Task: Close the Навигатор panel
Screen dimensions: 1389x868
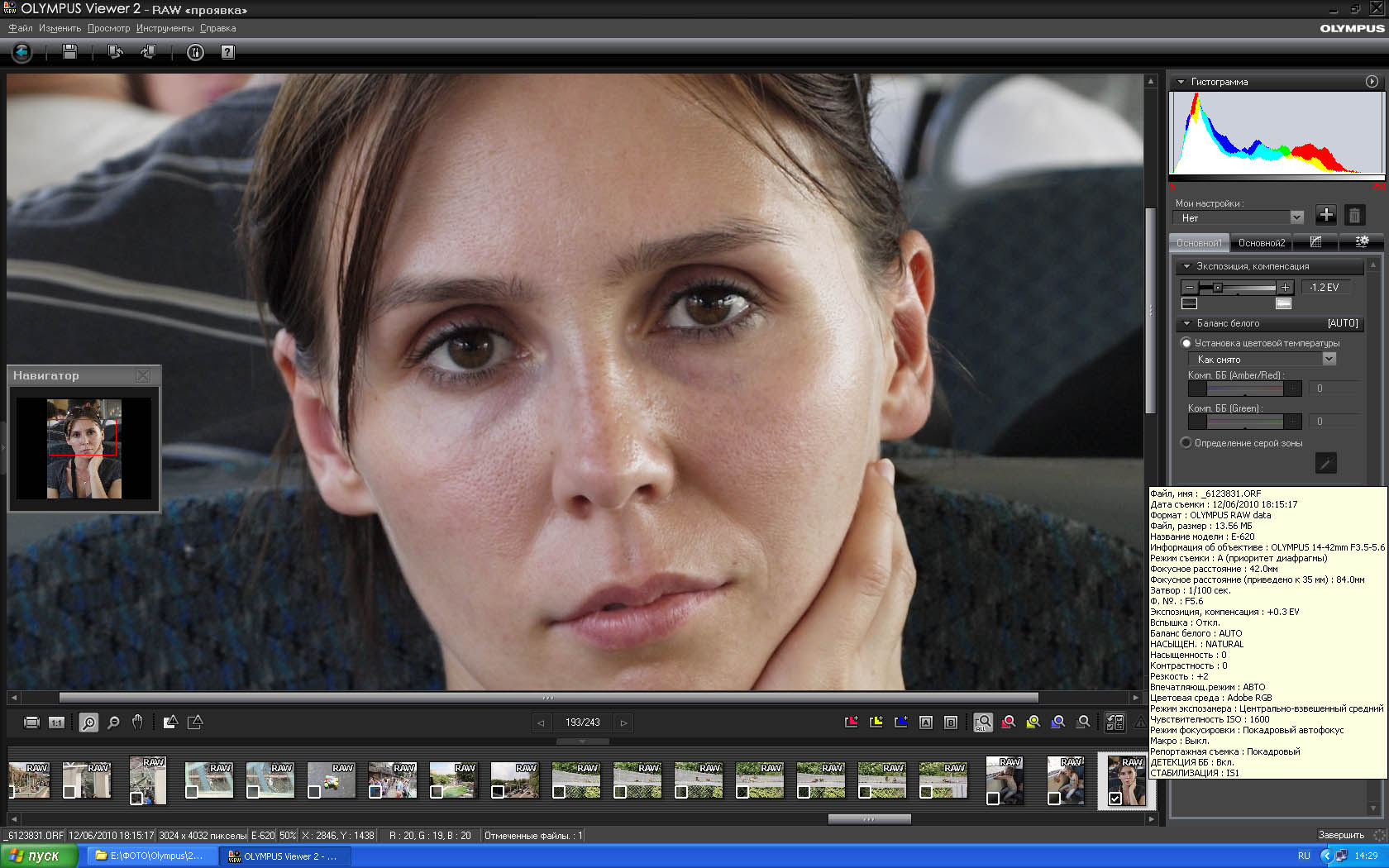Action: (143, 375)
